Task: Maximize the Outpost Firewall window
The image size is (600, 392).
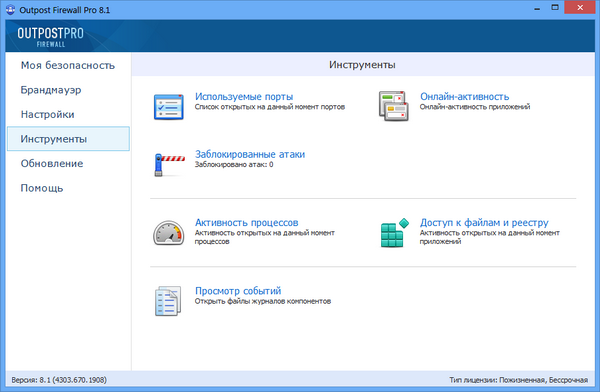Action: click(555, 7)
